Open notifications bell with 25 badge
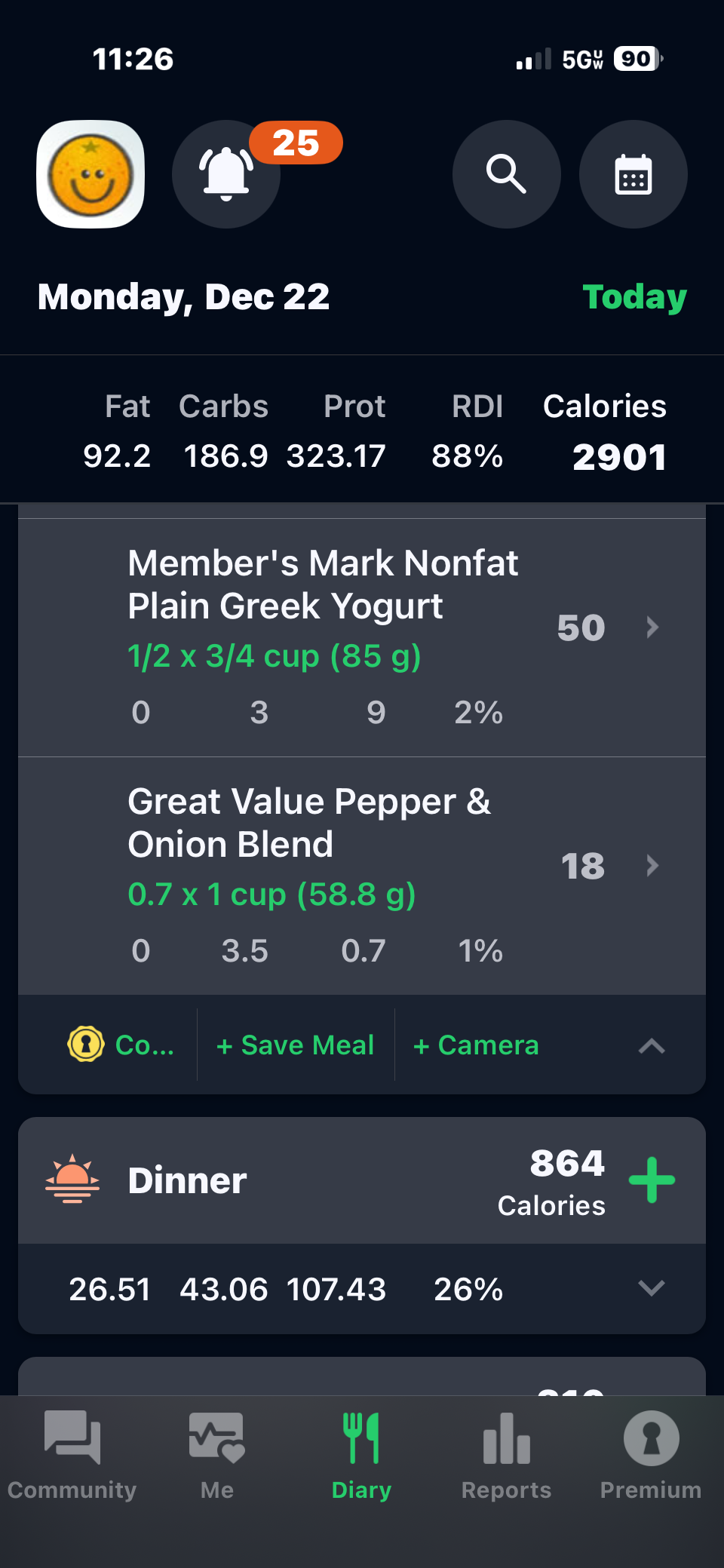 226,174
